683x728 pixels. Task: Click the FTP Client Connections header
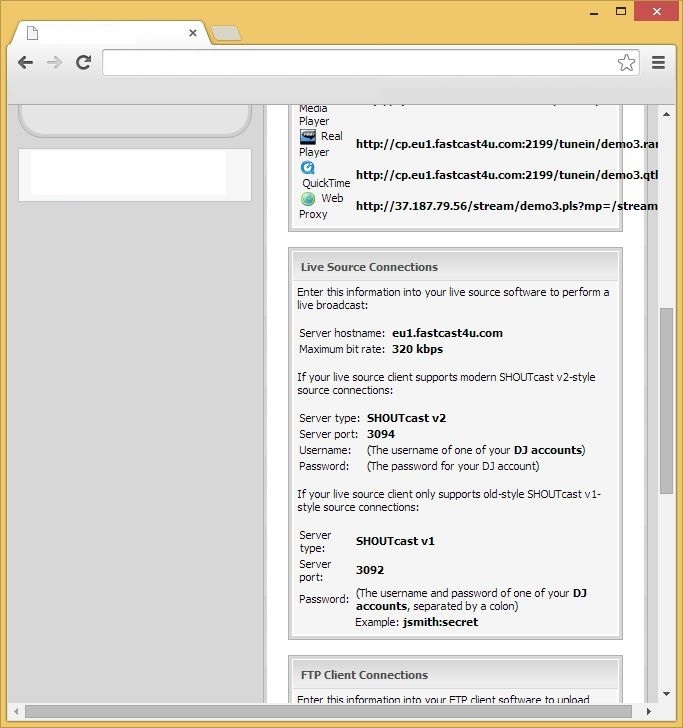coord(364,675)
